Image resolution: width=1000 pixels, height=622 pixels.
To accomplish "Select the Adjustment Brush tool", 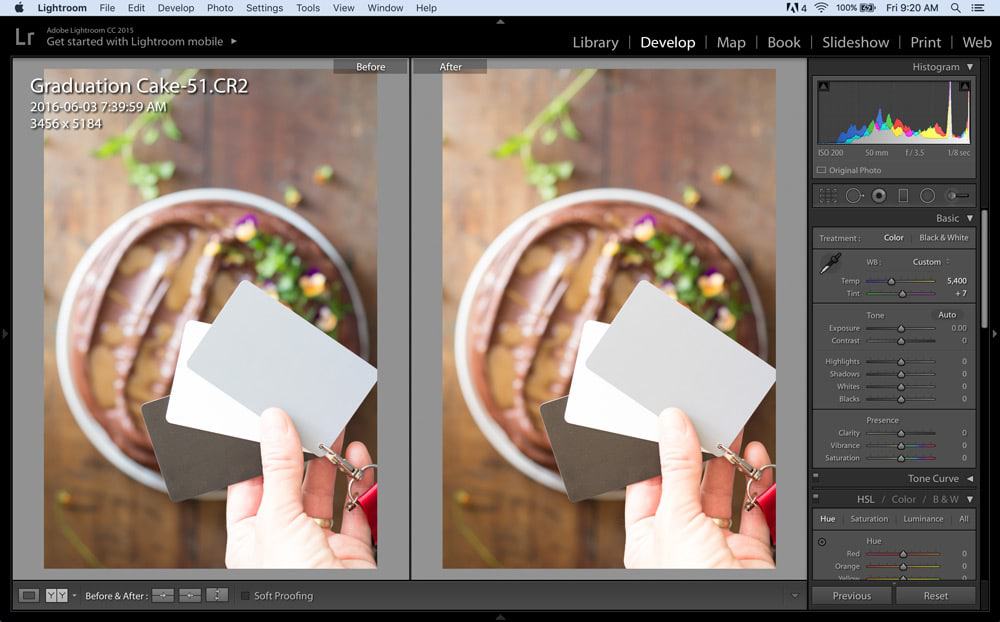I will 955,195.
